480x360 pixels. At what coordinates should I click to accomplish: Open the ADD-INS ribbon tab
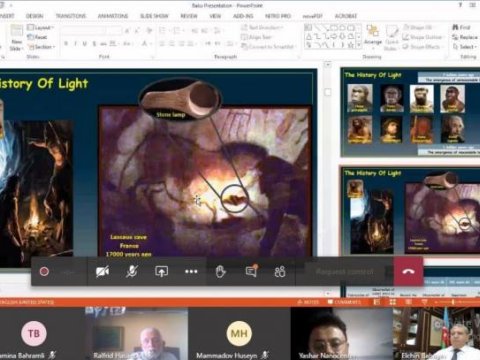click(243, 16)
